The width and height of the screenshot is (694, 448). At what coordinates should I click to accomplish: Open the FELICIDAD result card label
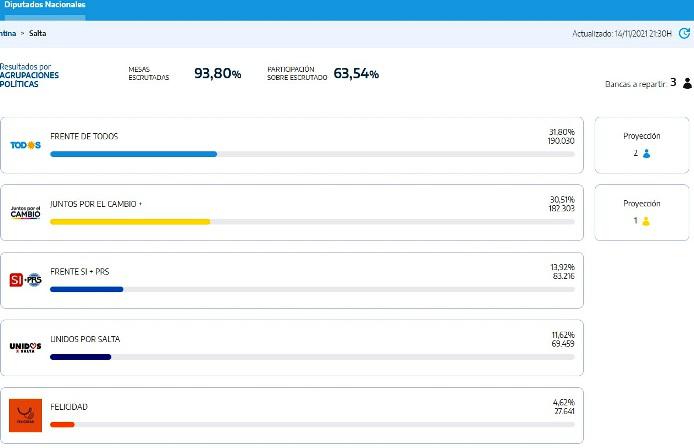click(69, 407)
